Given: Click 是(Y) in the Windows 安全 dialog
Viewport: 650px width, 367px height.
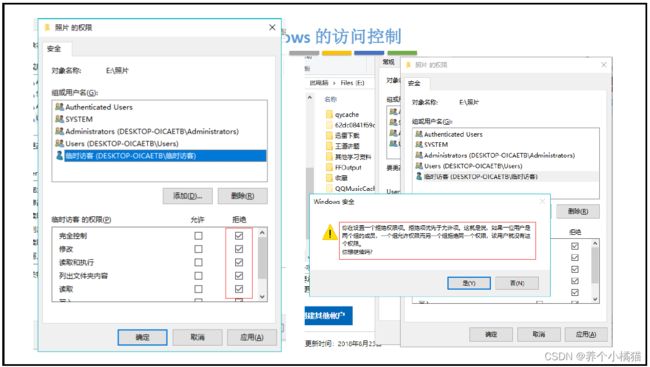Looking at the screenshot, I should [x=469, y=283].
